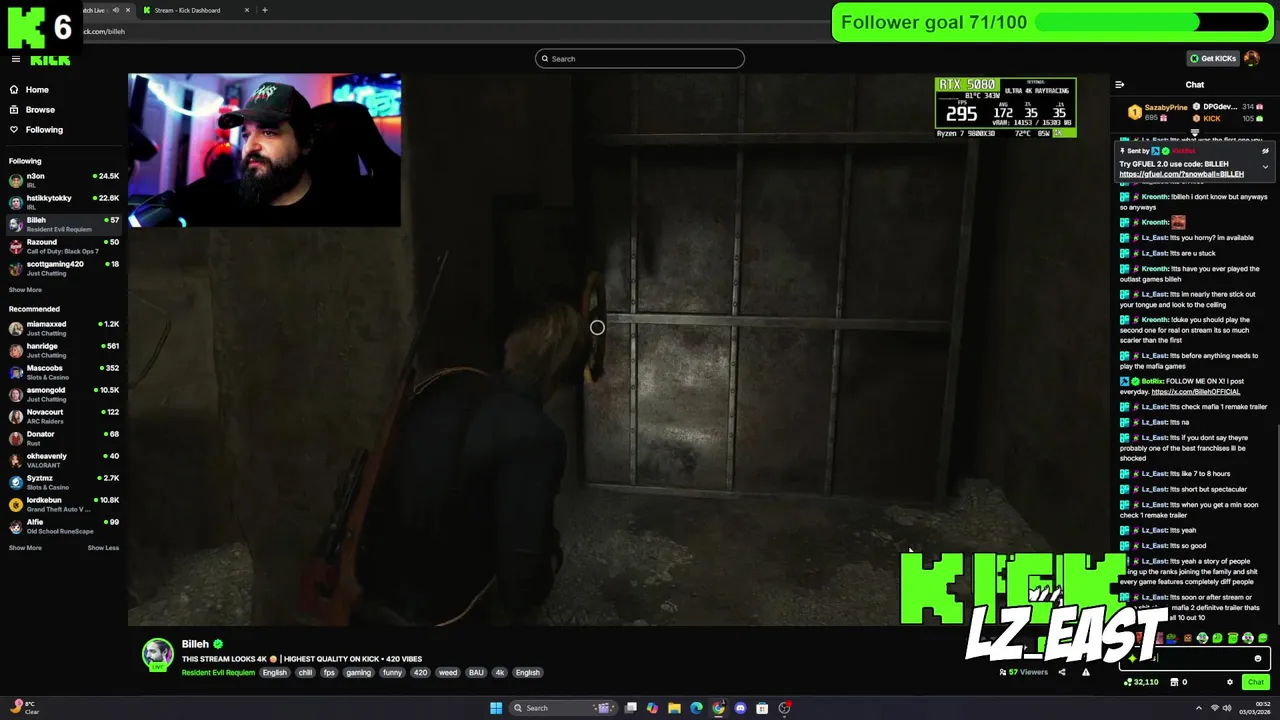Open Syztmz recommended channel
Viewport: 1280px width, 720px height.
click(x=64, y=482)
